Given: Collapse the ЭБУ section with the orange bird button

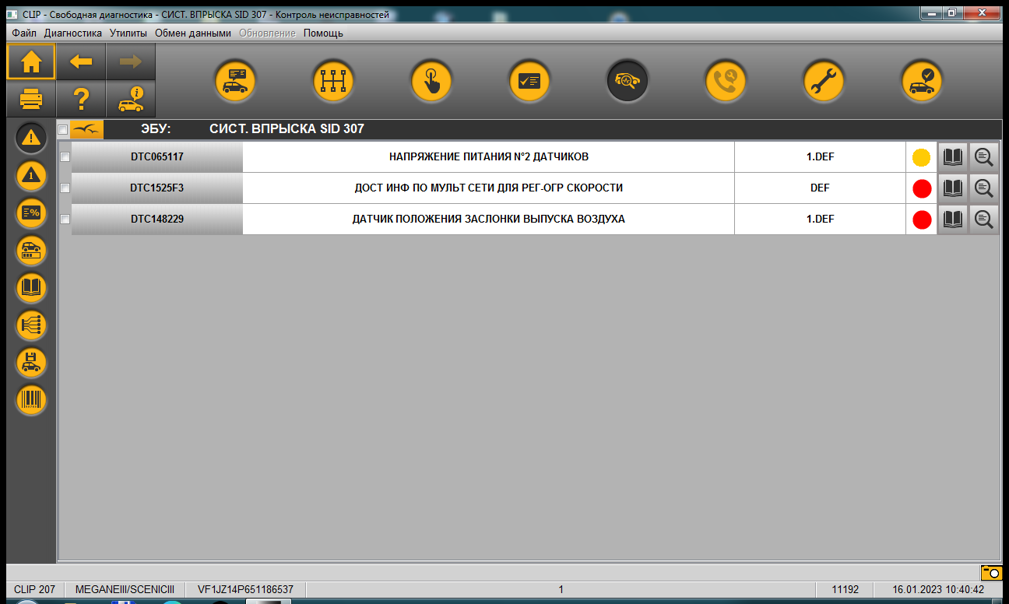Looking at the screenshot, I should [86, 129].
